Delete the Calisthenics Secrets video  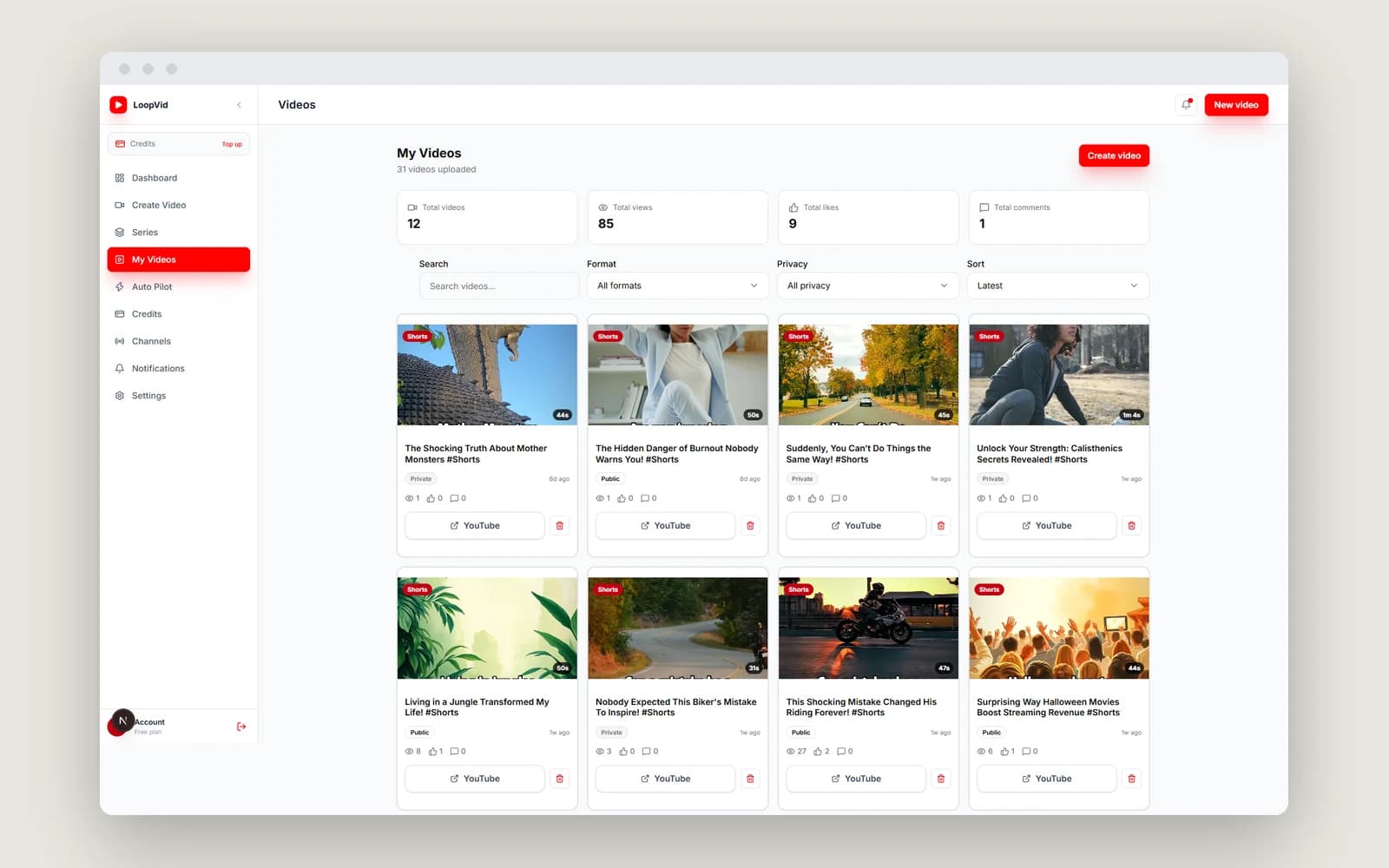(x=1131, y=526)
